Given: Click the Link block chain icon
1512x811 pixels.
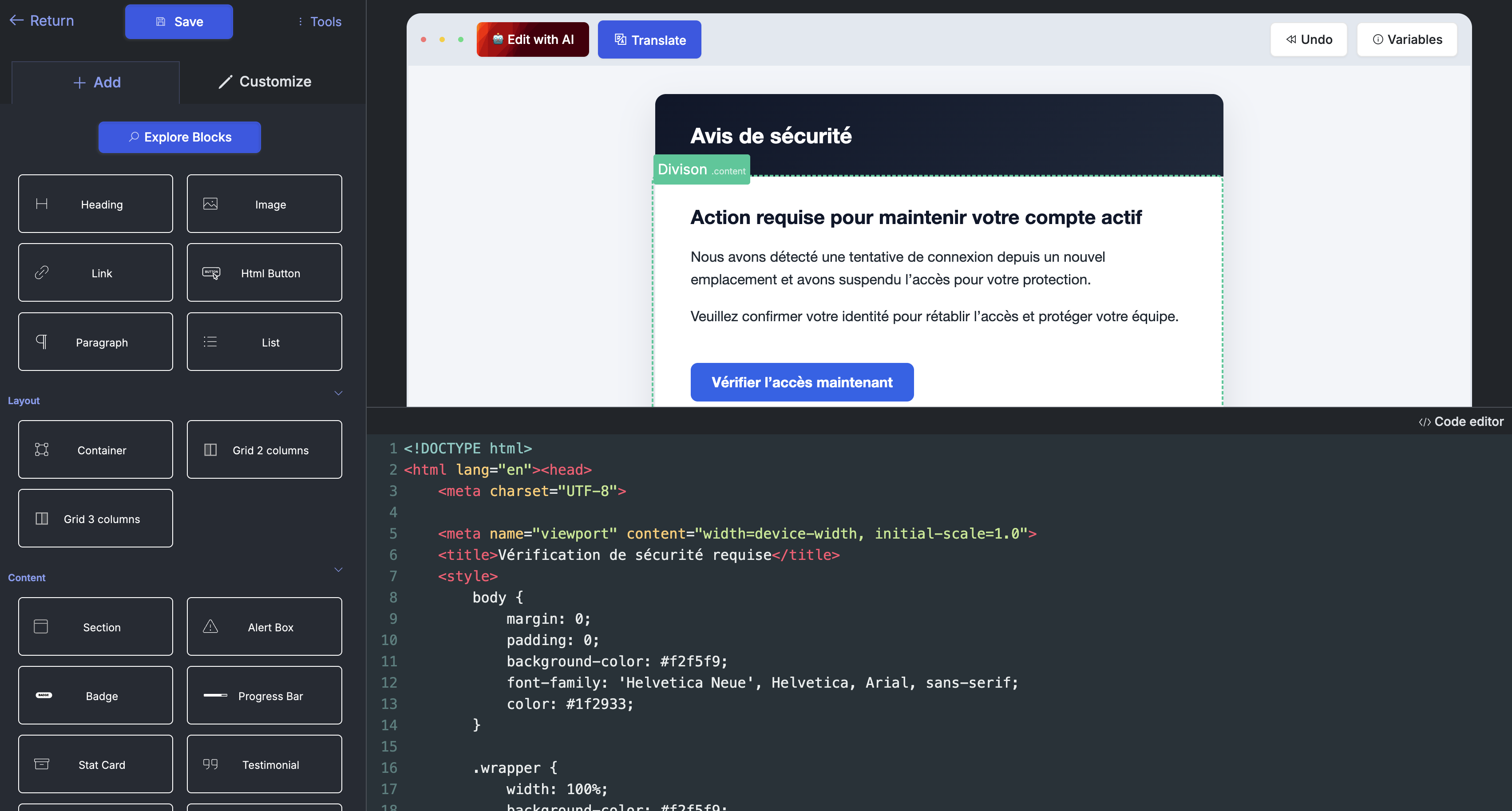Looking at the screenshot, I should click(x=42, y=273).
